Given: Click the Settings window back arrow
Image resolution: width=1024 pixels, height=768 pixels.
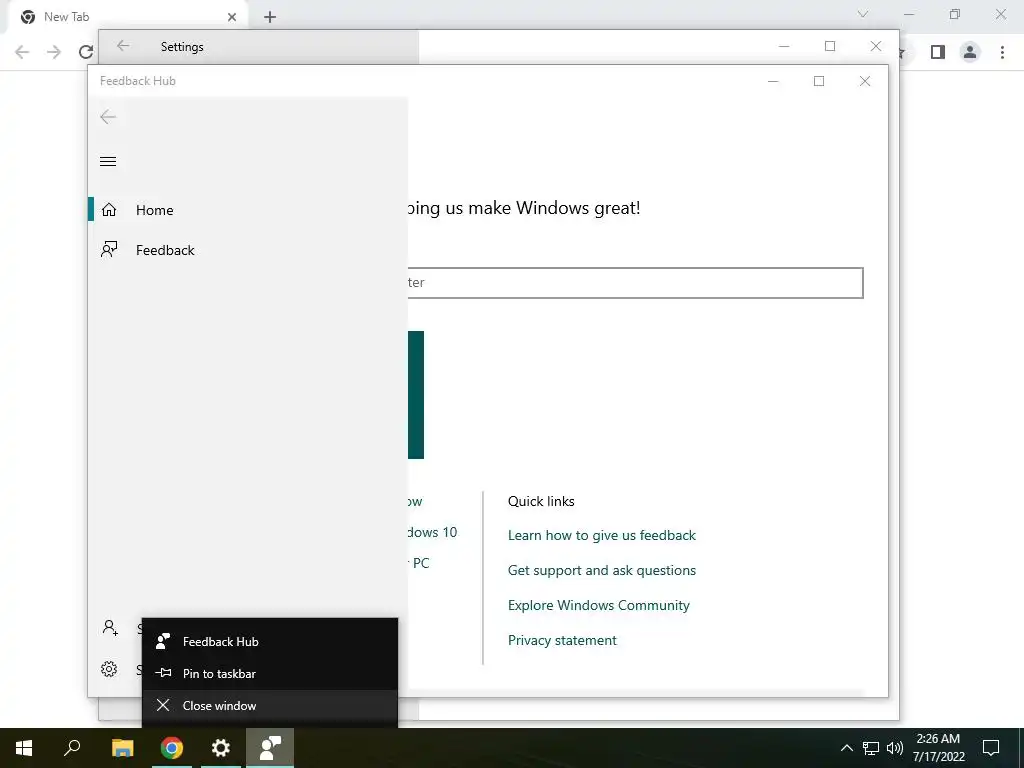Looking at the screenshot, I should (123, 46).
